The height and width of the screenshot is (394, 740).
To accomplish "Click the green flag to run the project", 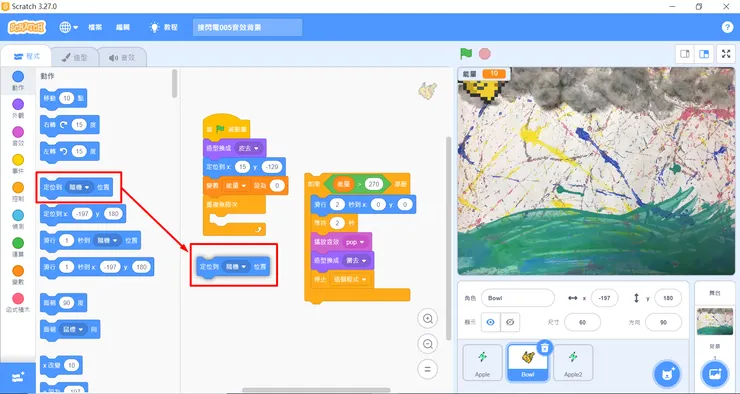I will pyautogui.click(x=466, y=54).
